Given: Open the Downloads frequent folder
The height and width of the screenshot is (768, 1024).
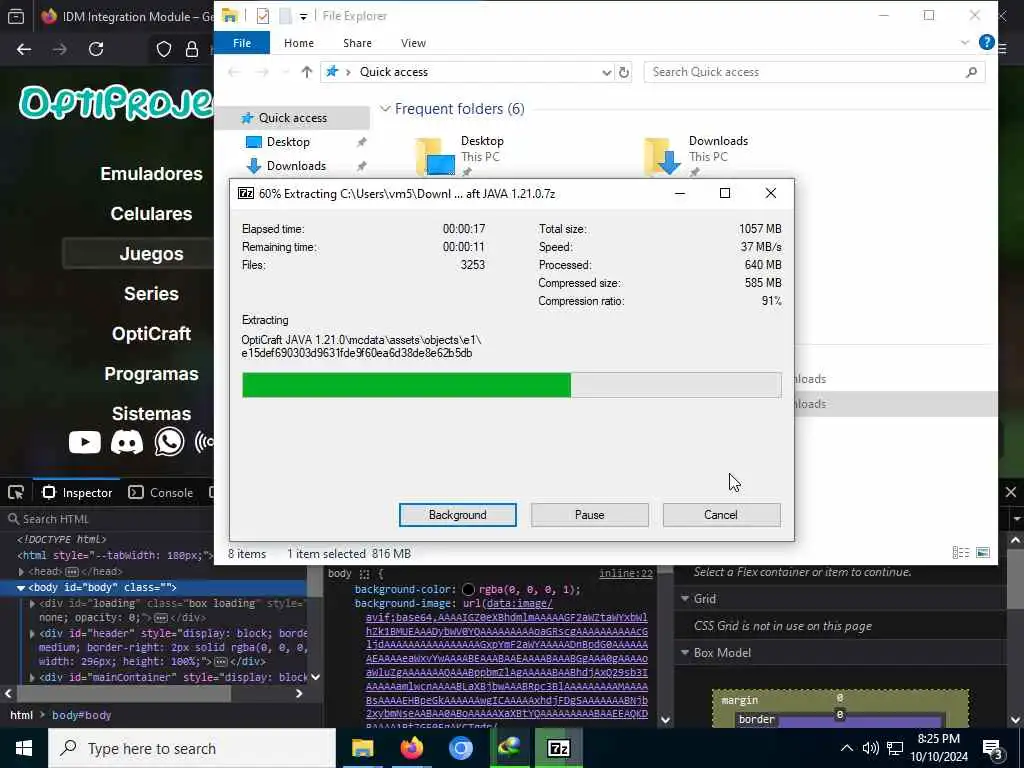Looking at the screenshot, I should [x=697, y=155].
